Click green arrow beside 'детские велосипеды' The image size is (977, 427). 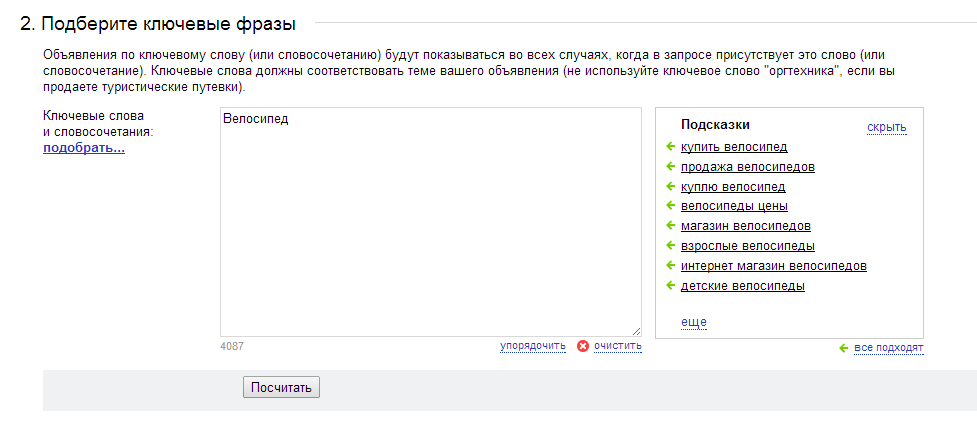coord(670,285)
